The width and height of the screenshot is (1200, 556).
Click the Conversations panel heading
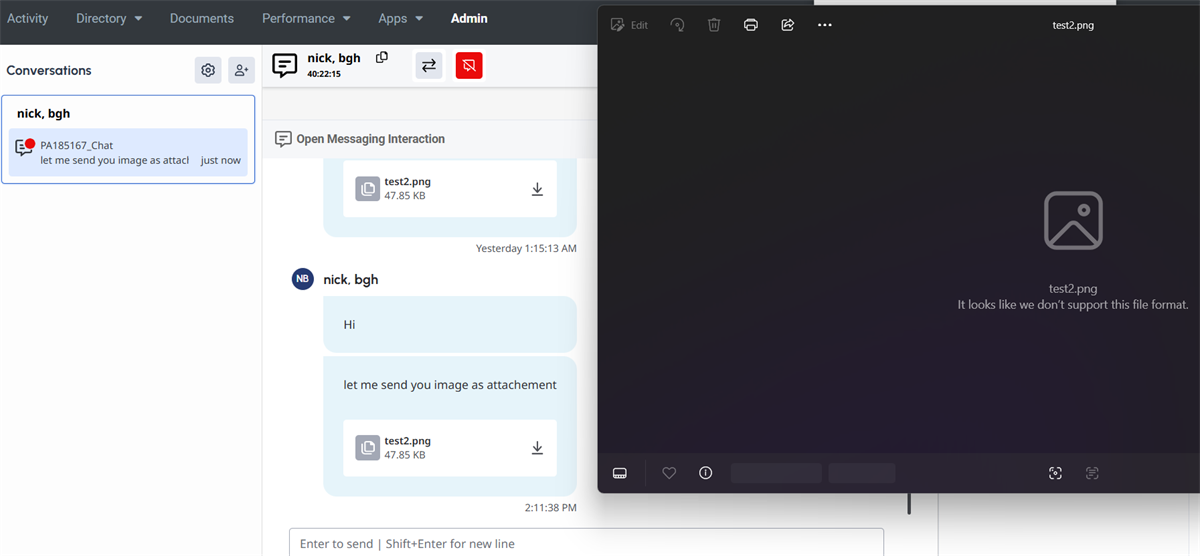pos(49,70)
